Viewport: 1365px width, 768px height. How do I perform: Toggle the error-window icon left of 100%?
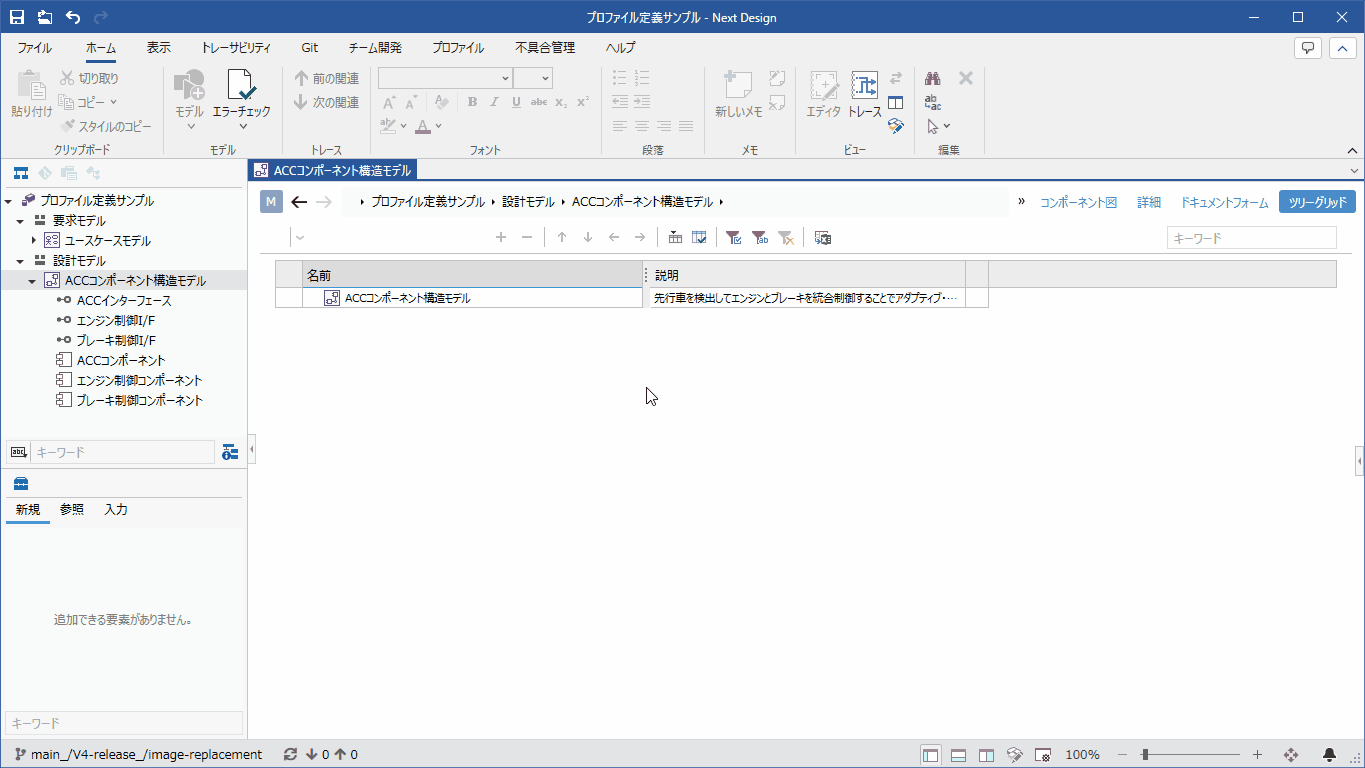coord(1042,755)
